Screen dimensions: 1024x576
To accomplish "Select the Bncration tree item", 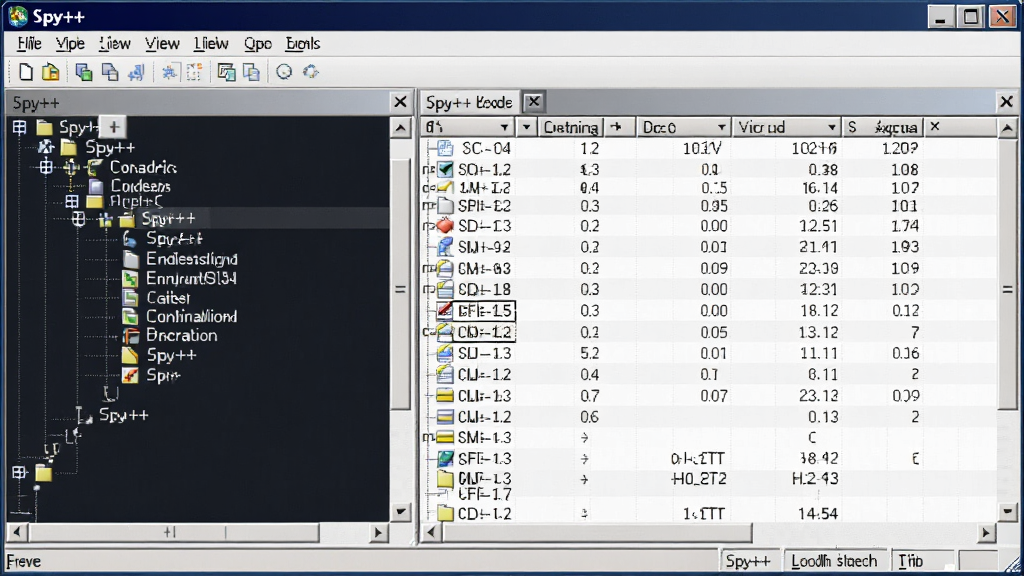I will tap(182, 336).
